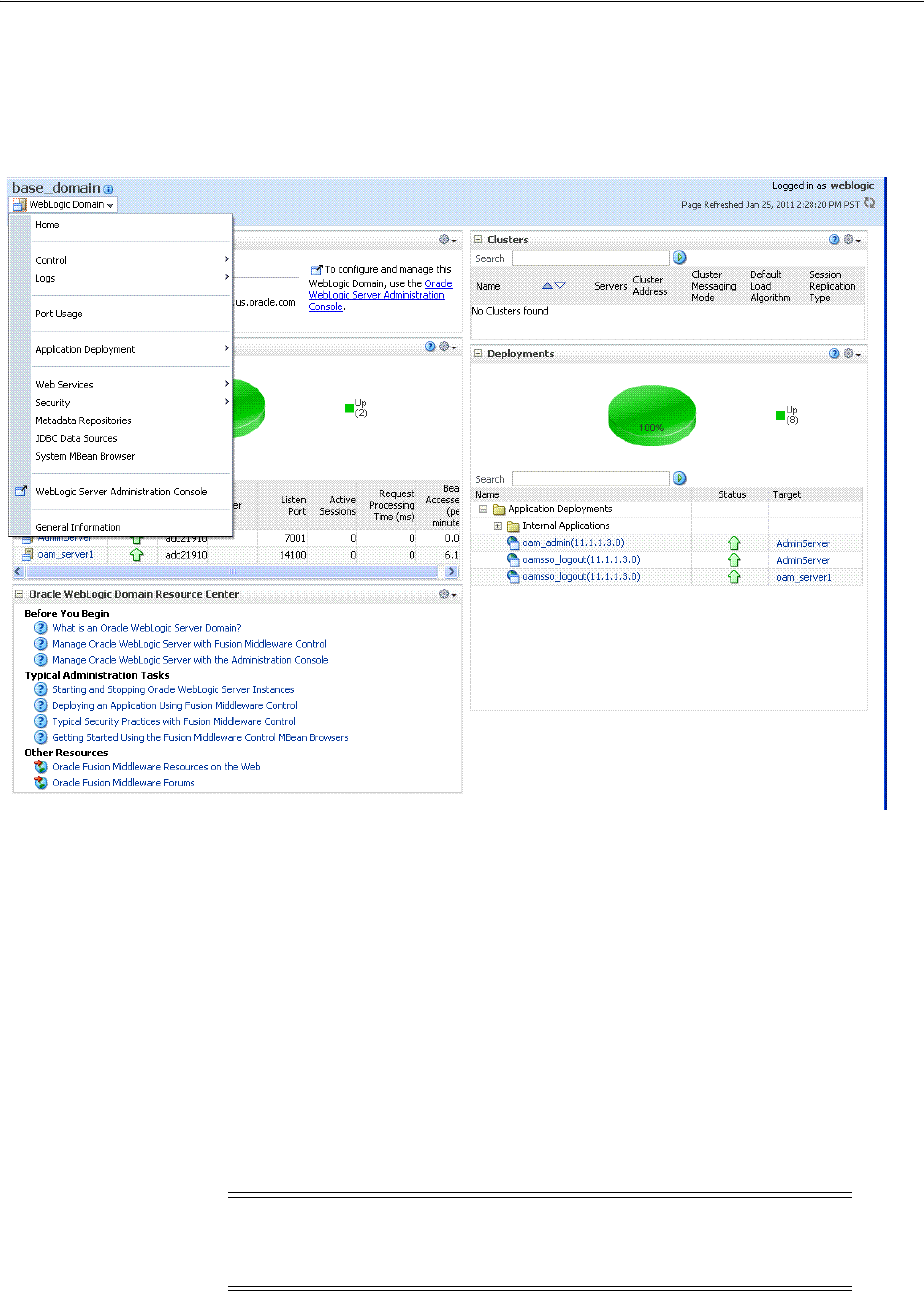This screenshot has height=1291, width=924.
Task: Open the oam_server1 link in servers table
Action: [66, 555]
